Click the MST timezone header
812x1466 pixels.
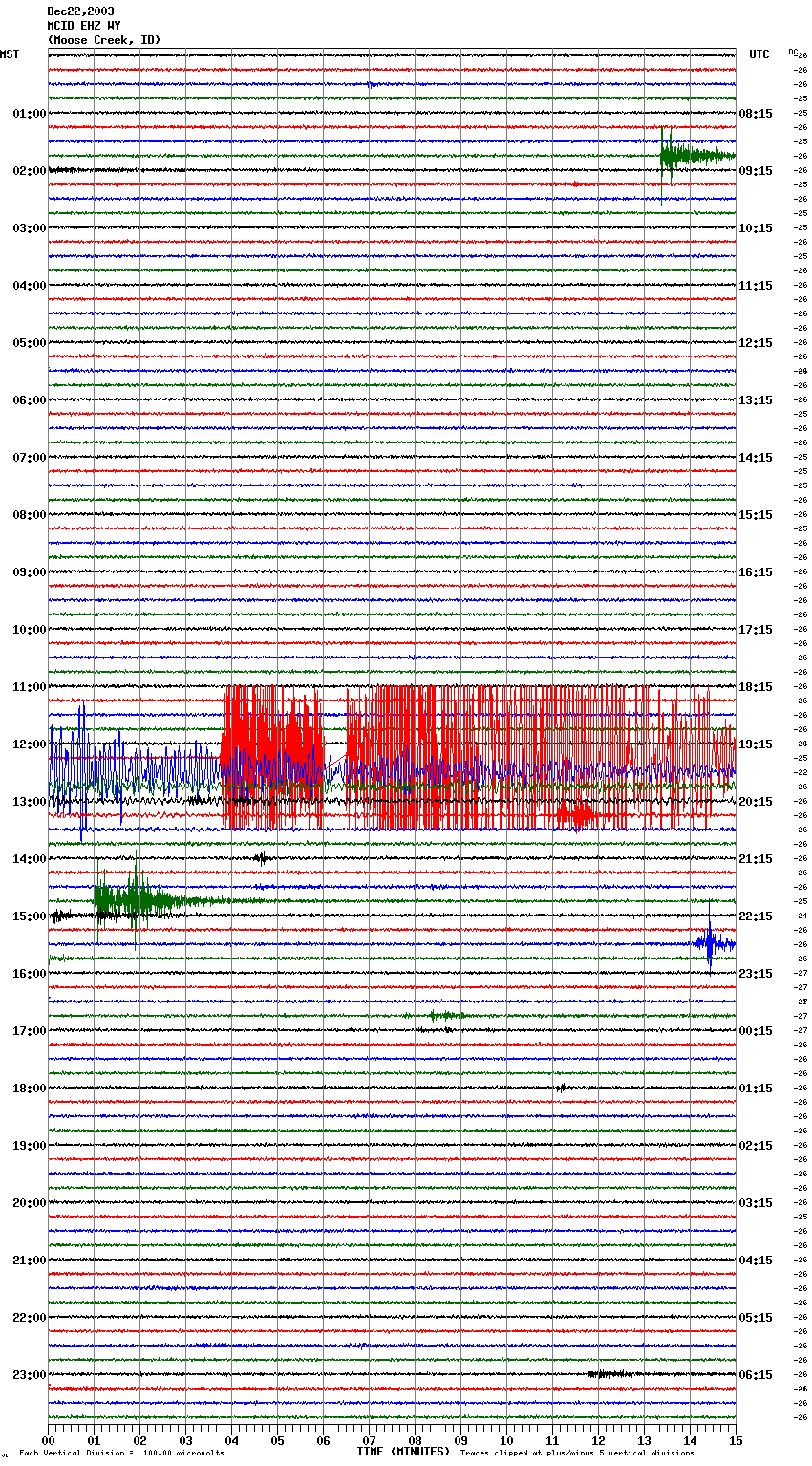pyautogui.click(x=10, y=54)
